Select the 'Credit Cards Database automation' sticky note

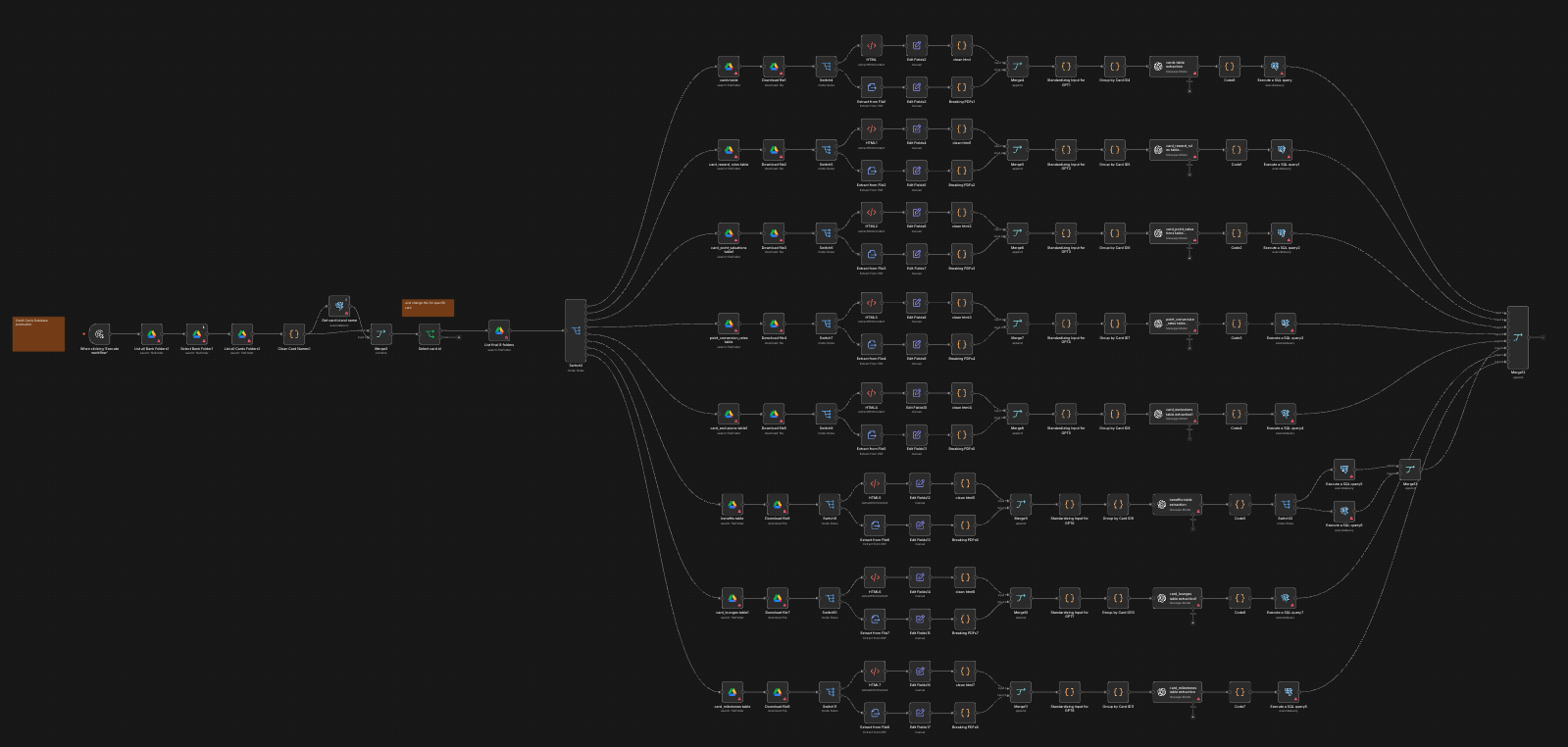point(38,333)
